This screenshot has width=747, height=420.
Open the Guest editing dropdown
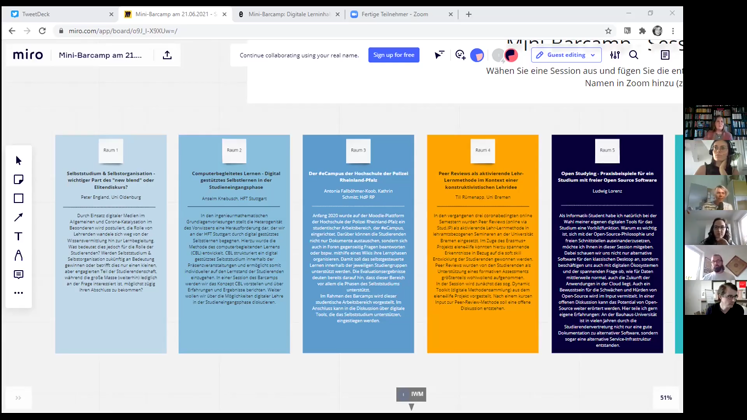566,55
